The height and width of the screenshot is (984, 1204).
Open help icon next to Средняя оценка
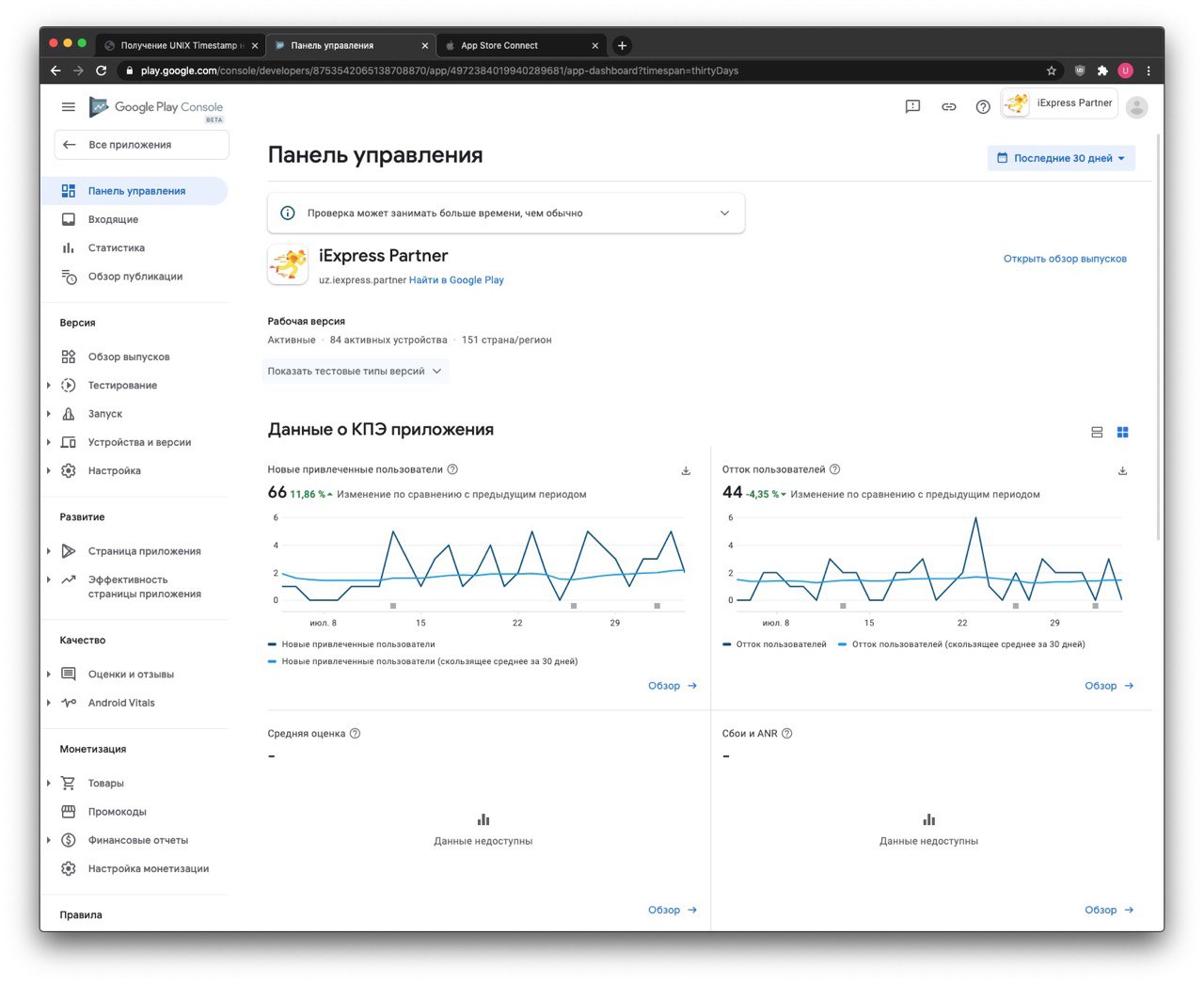[355, 734]
